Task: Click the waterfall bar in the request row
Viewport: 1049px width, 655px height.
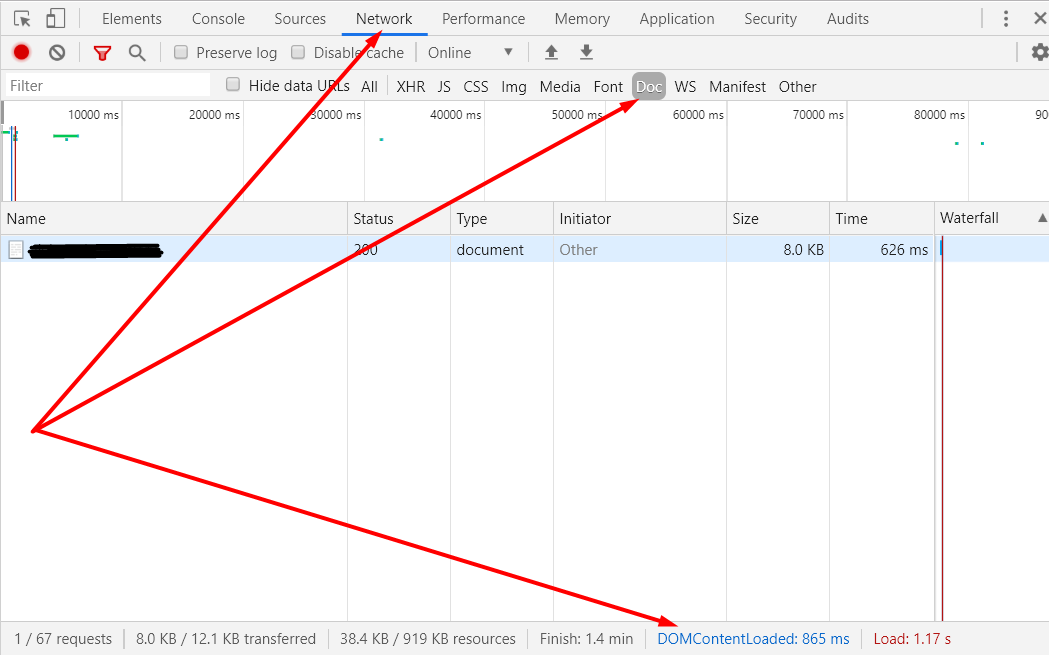Action: 941,248
